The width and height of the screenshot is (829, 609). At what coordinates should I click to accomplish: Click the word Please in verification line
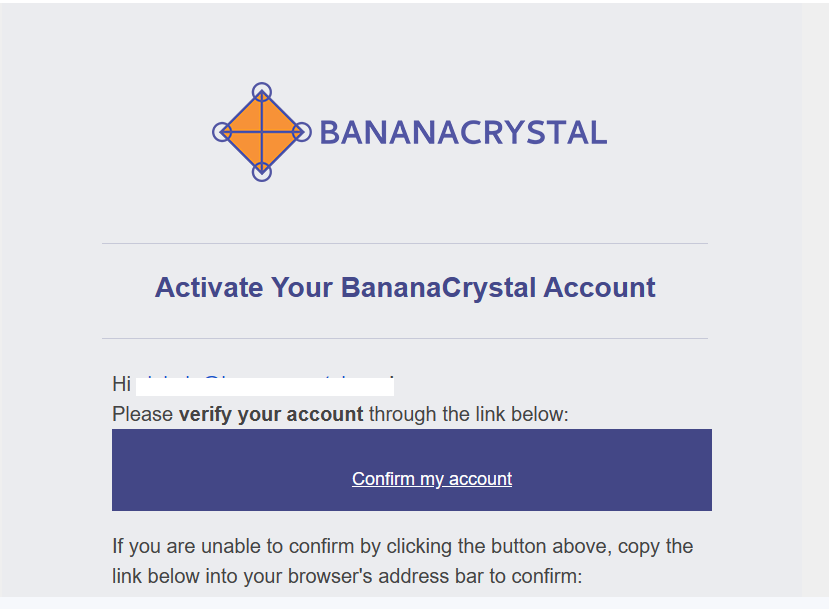tap(143, 414)
